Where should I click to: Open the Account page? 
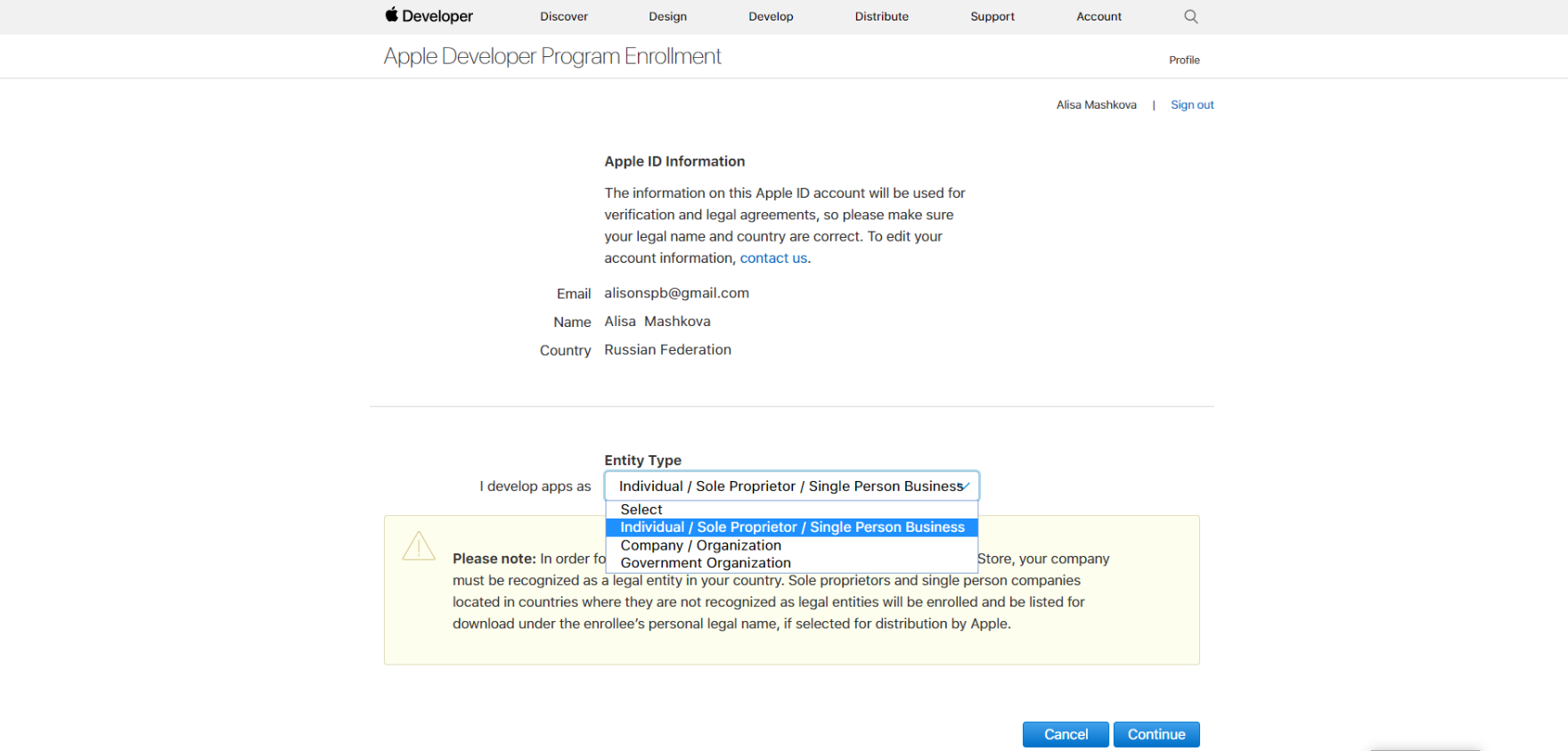[1098, 16]
